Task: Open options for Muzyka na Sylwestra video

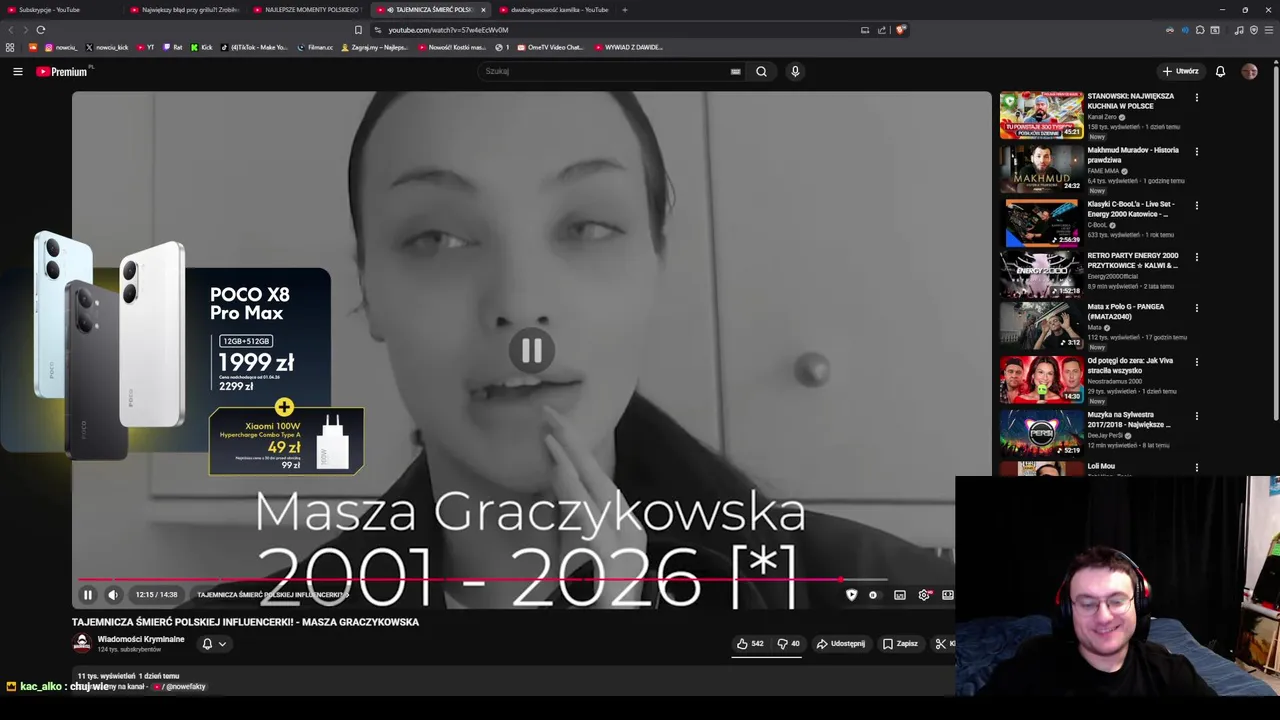Action: (1196, 416)
